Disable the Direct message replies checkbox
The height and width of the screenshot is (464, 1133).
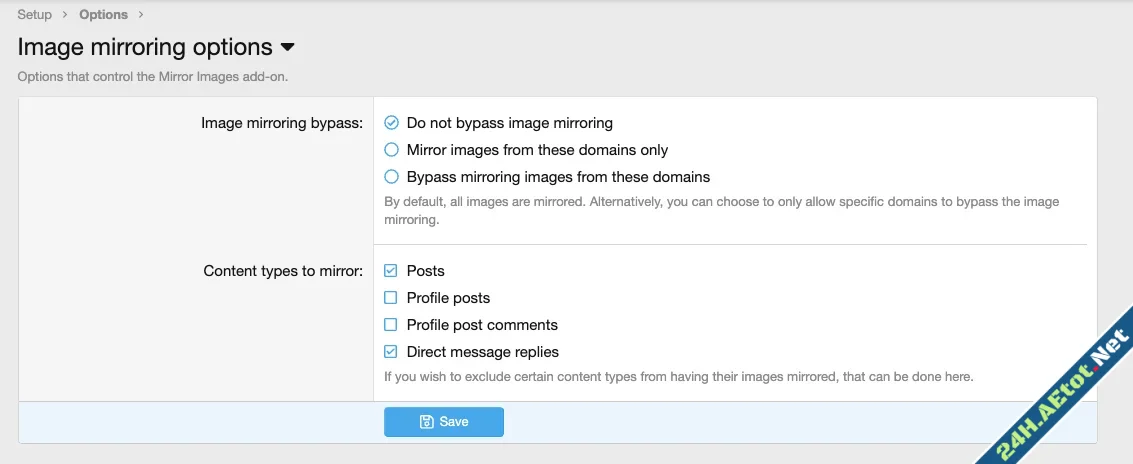391,352
